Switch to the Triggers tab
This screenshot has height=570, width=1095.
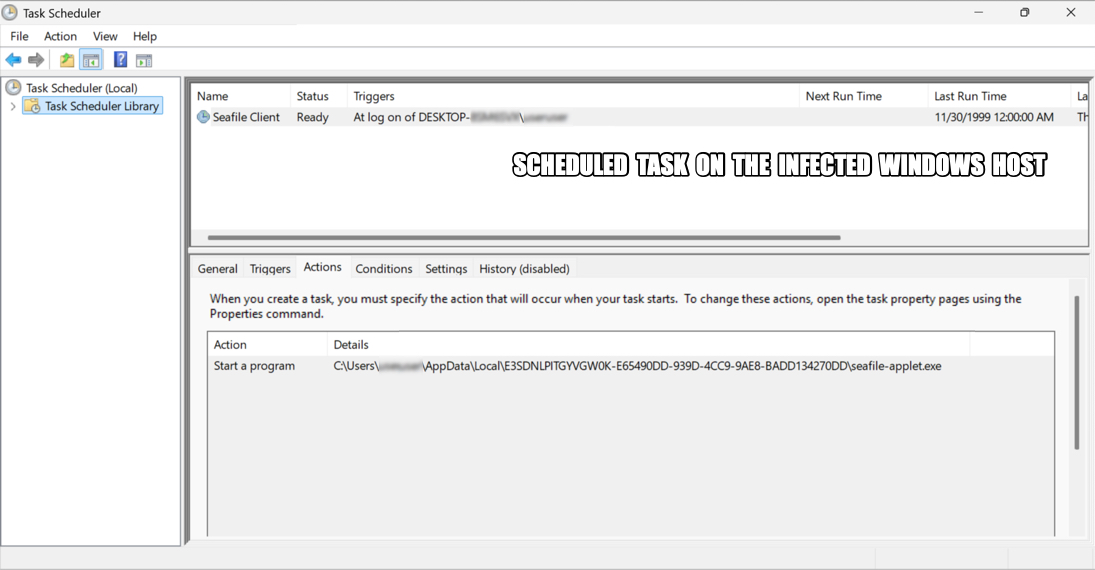[270, 269]
